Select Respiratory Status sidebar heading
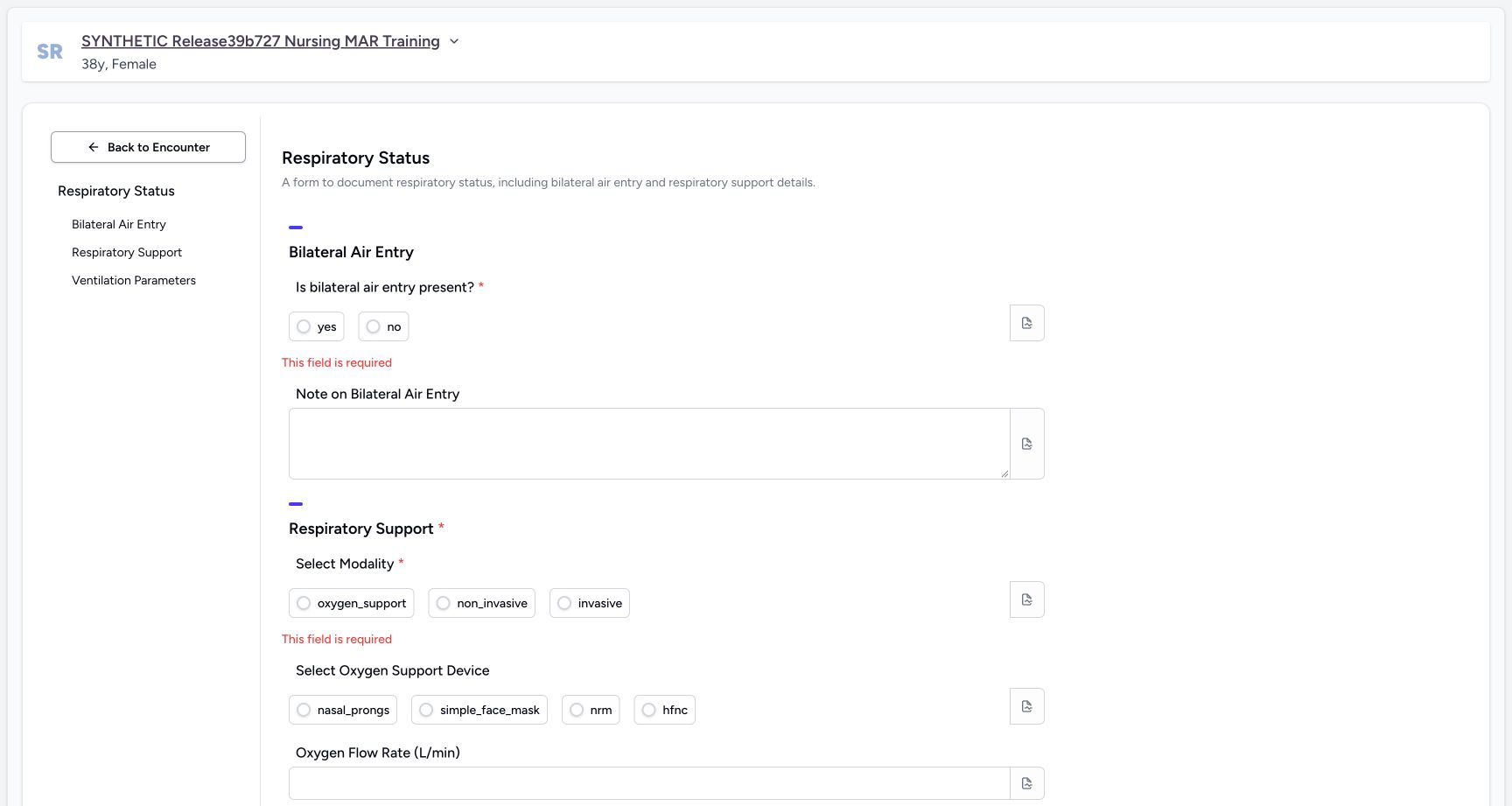The image size is (1512, 806). click(x=116, y=191)
